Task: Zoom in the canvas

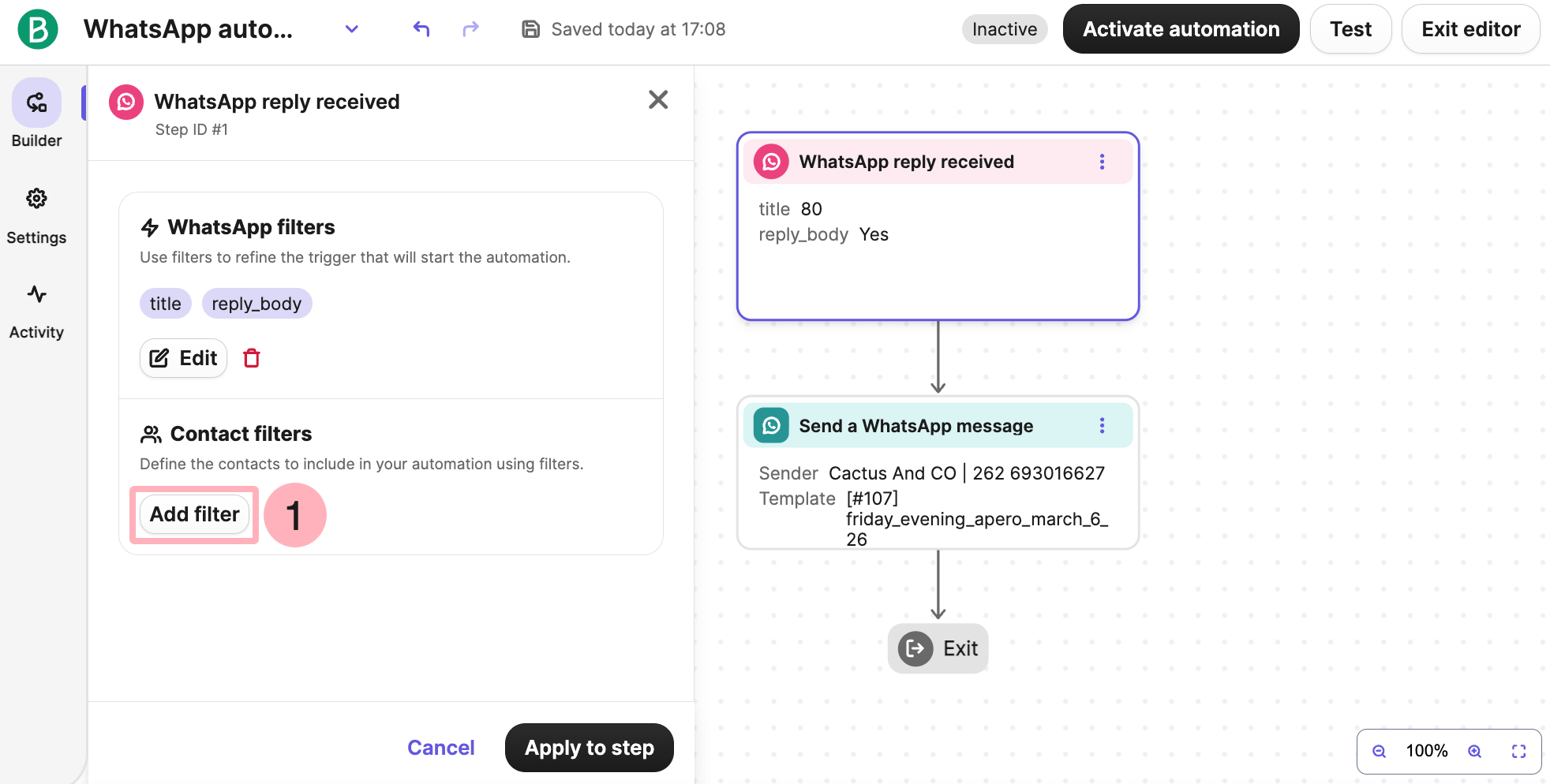Action: (1474, 751)
